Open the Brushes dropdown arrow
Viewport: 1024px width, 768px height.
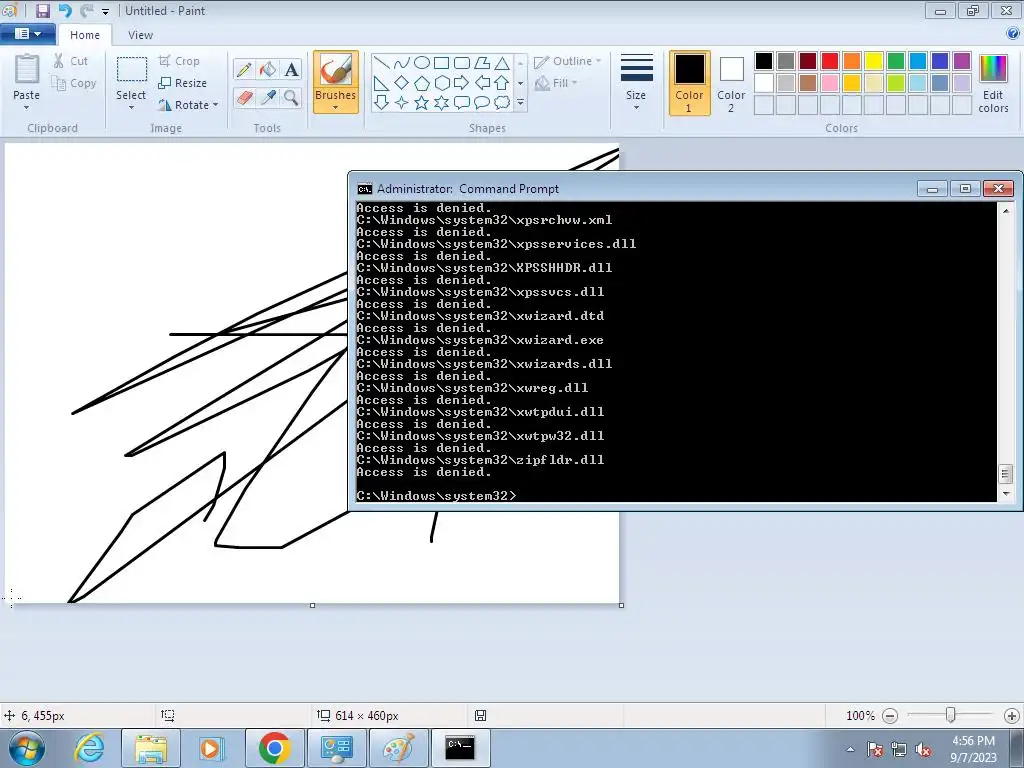336,107
